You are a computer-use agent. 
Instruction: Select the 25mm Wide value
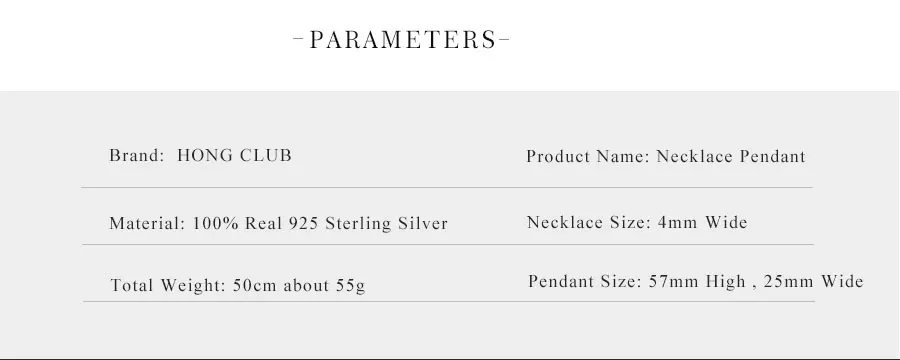click(x=813, y=281)
